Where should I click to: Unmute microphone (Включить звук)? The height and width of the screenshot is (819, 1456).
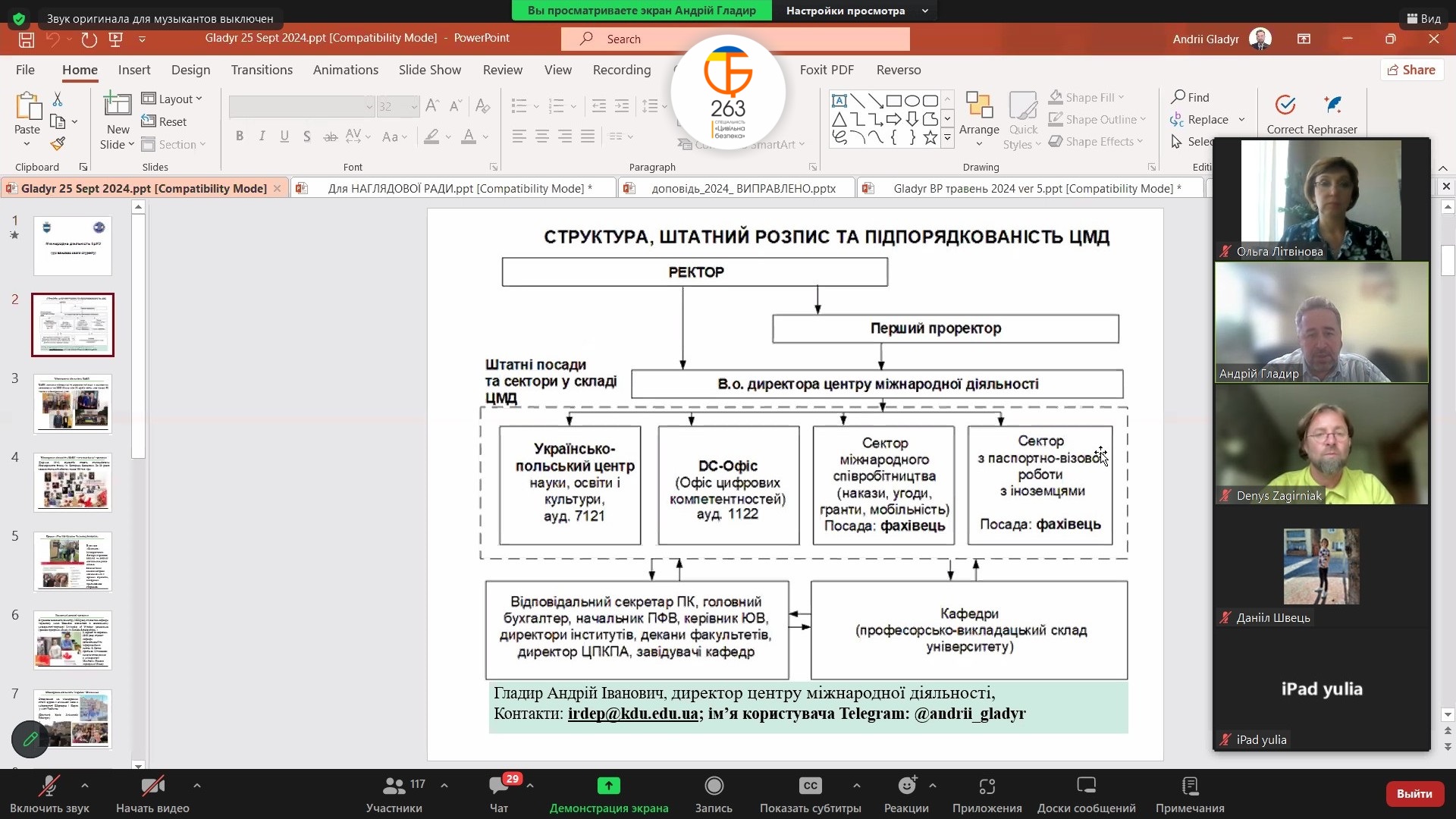[x=49, y=795]
